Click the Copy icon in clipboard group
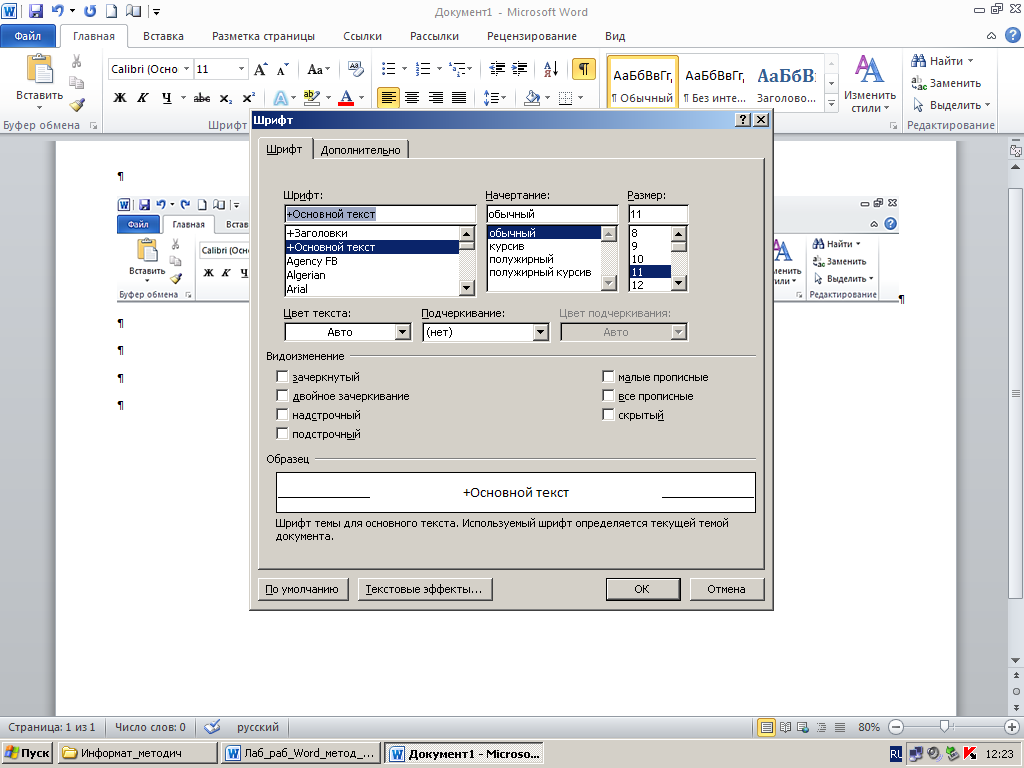Image resolution: width=1024 pixels, height=768 pixels. click(76, 83)
